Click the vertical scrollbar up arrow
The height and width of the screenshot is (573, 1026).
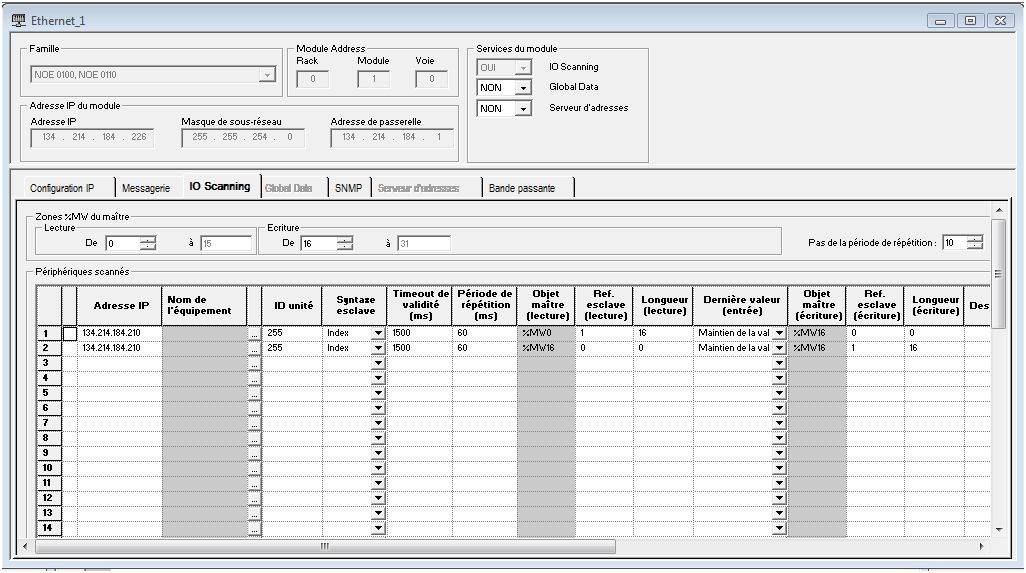[999, 210]
